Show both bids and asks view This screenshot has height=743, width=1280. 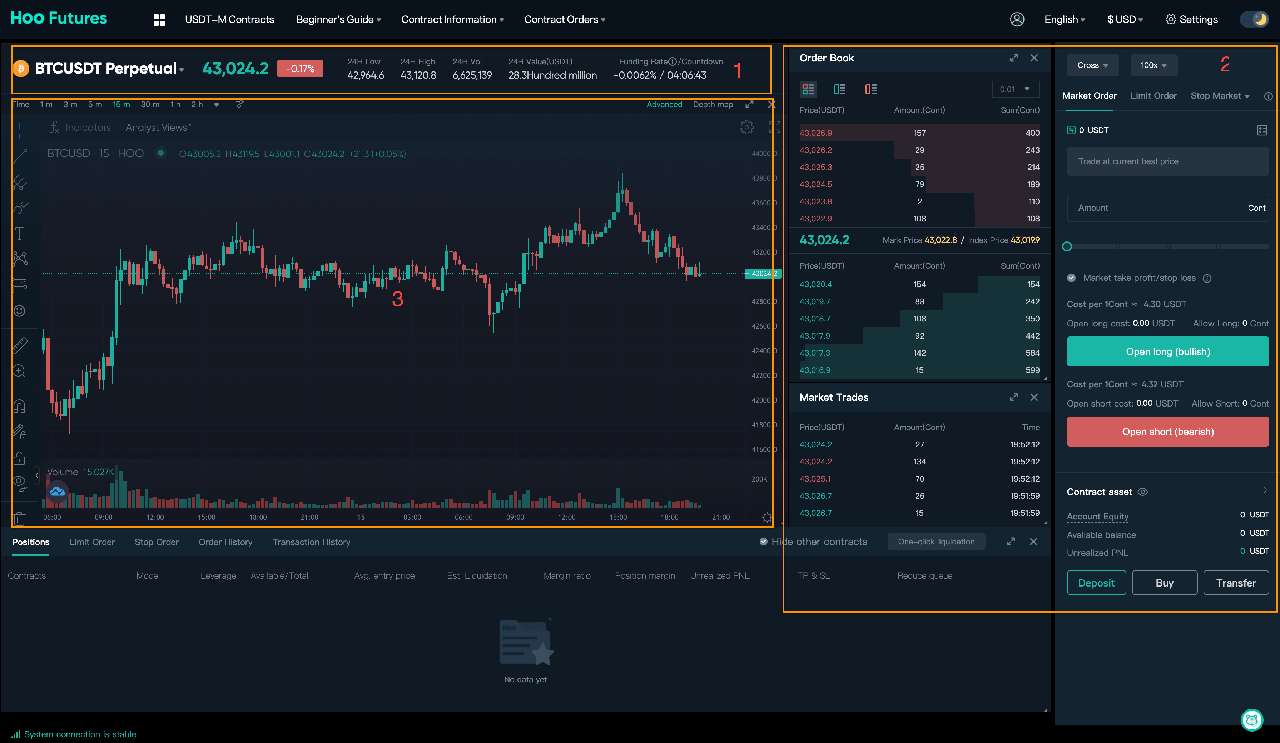(x=808, y=89)
